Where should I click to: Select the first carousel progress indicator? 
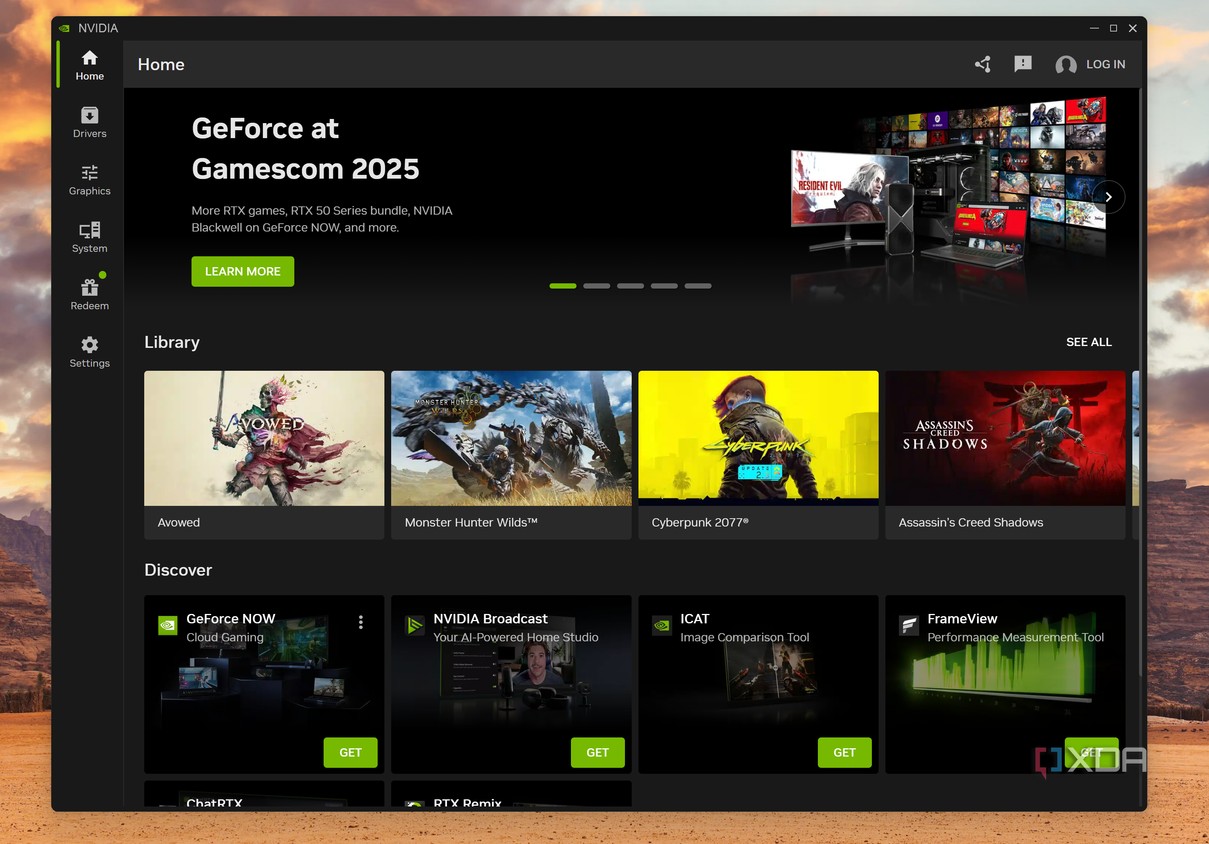click(562, 285)
